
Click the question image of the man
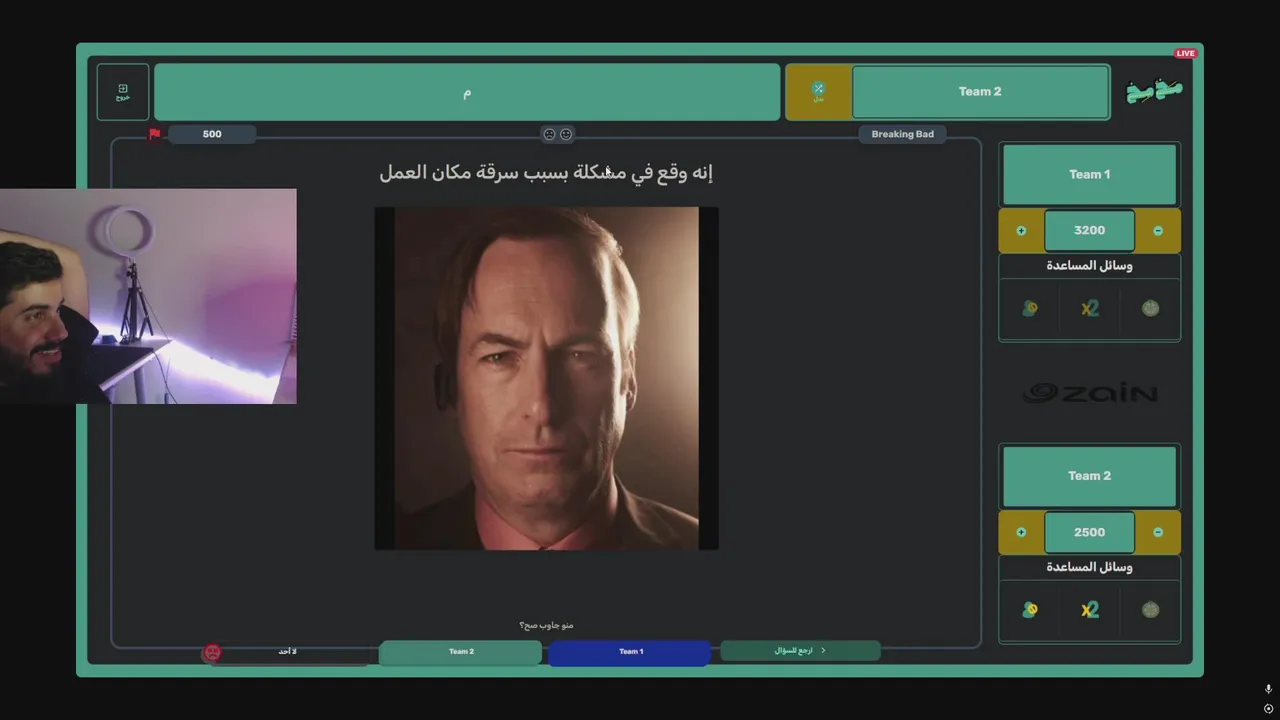(x=546, y=378)
